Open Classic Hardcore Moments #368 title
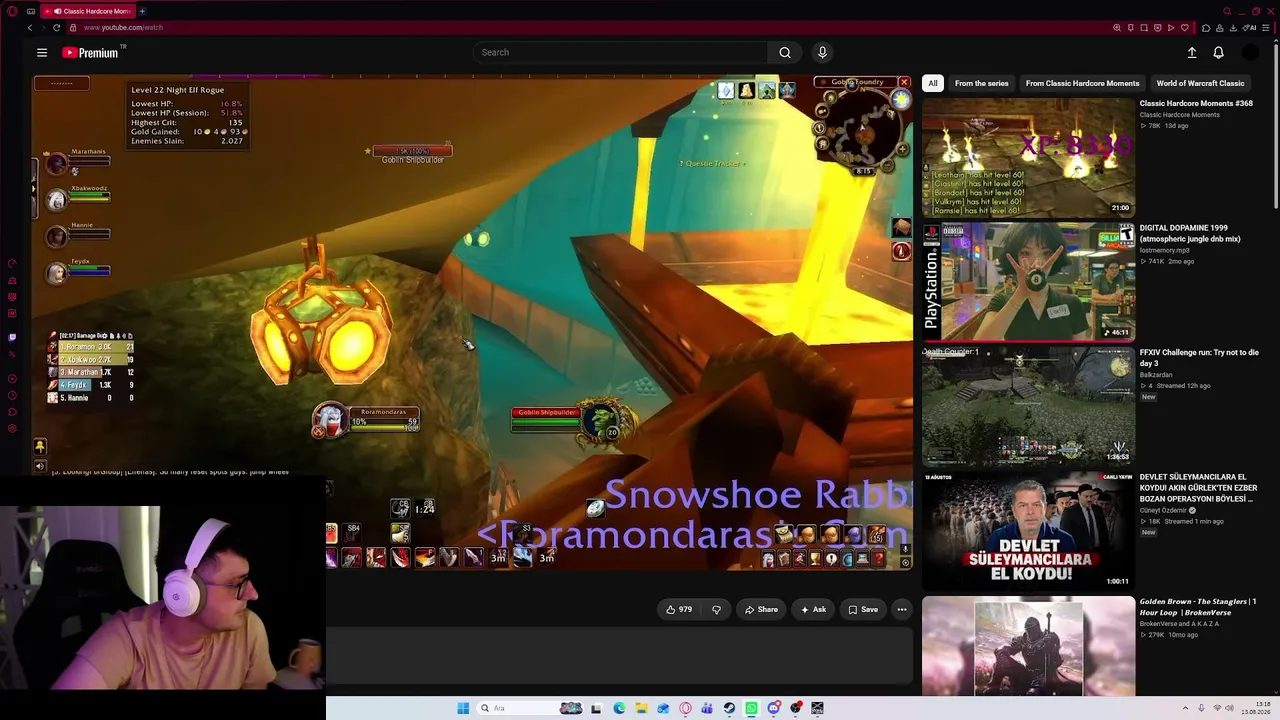The image size is (1280, 720). tap(1196, 103)
